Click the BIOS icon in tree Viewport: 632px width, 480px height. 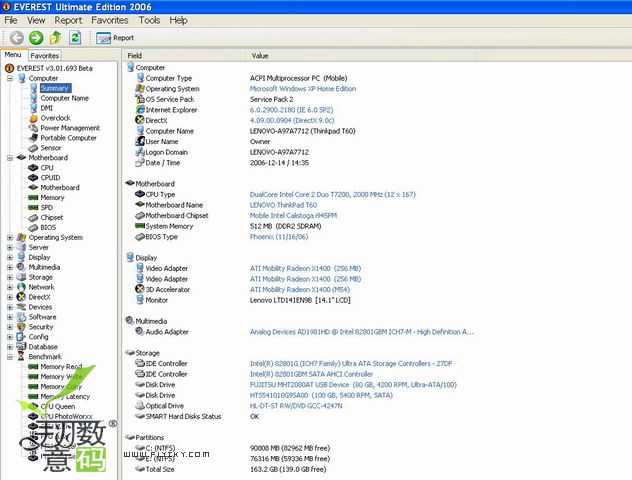click(33, 228)
